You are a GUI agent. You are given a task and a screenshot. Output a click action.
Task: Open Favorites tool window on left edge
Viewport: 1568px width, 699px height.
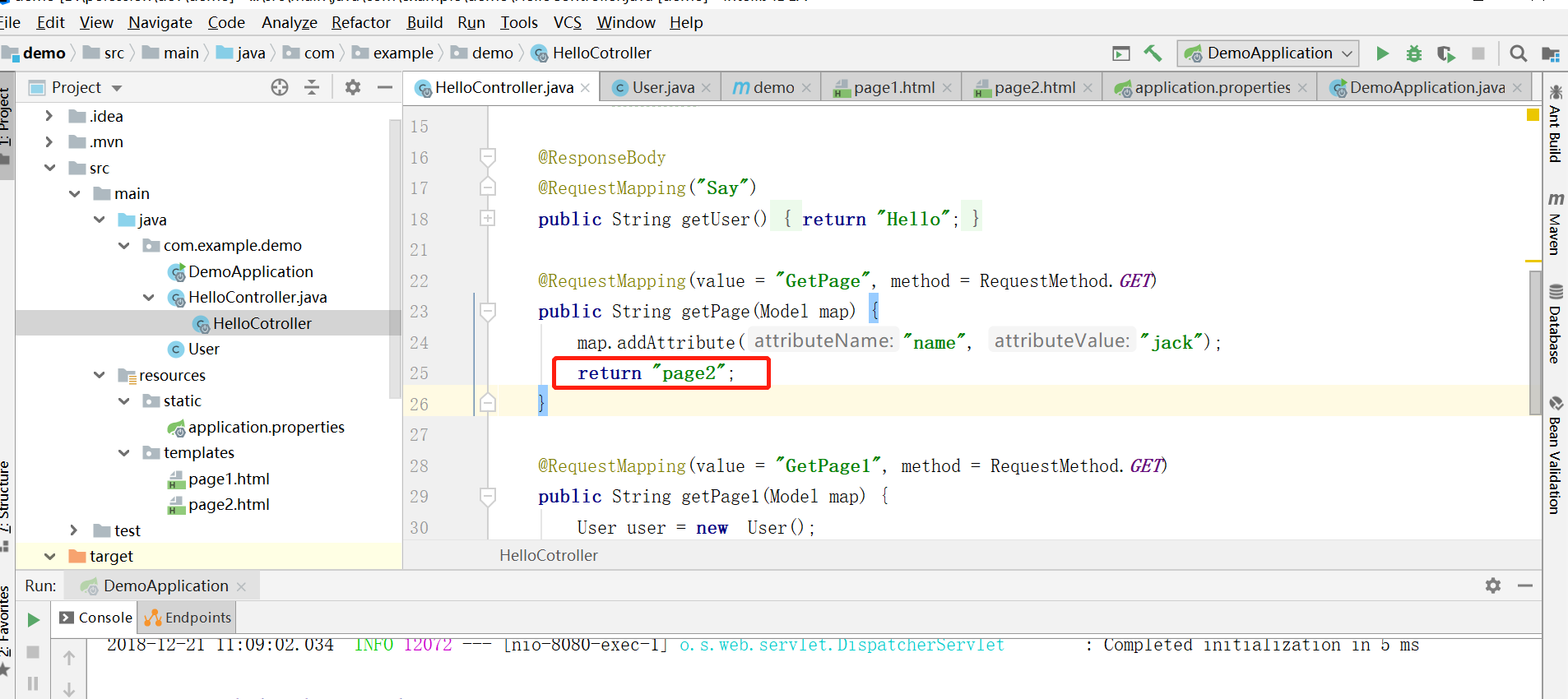[5, 629]
